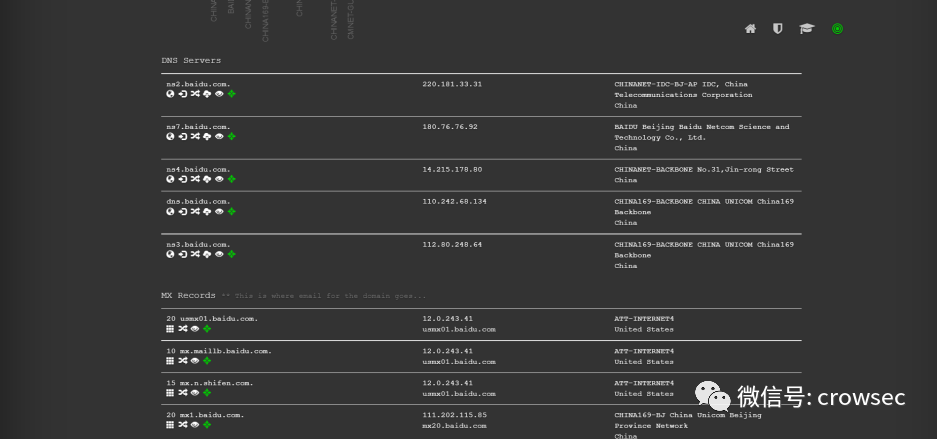
Task: Click green arrows icon under mx.n.shifen.com
Action: [207, 393]
